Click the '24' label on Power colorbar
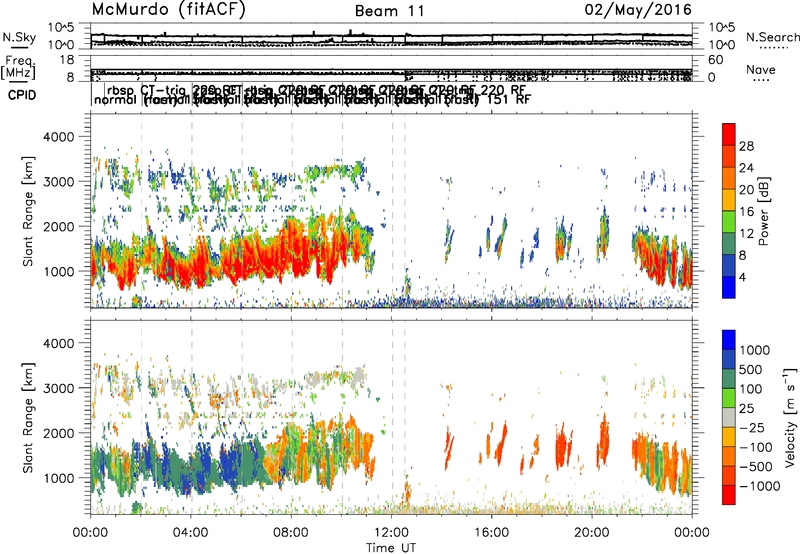Screen dimensions: 800x554 [746, 168]
